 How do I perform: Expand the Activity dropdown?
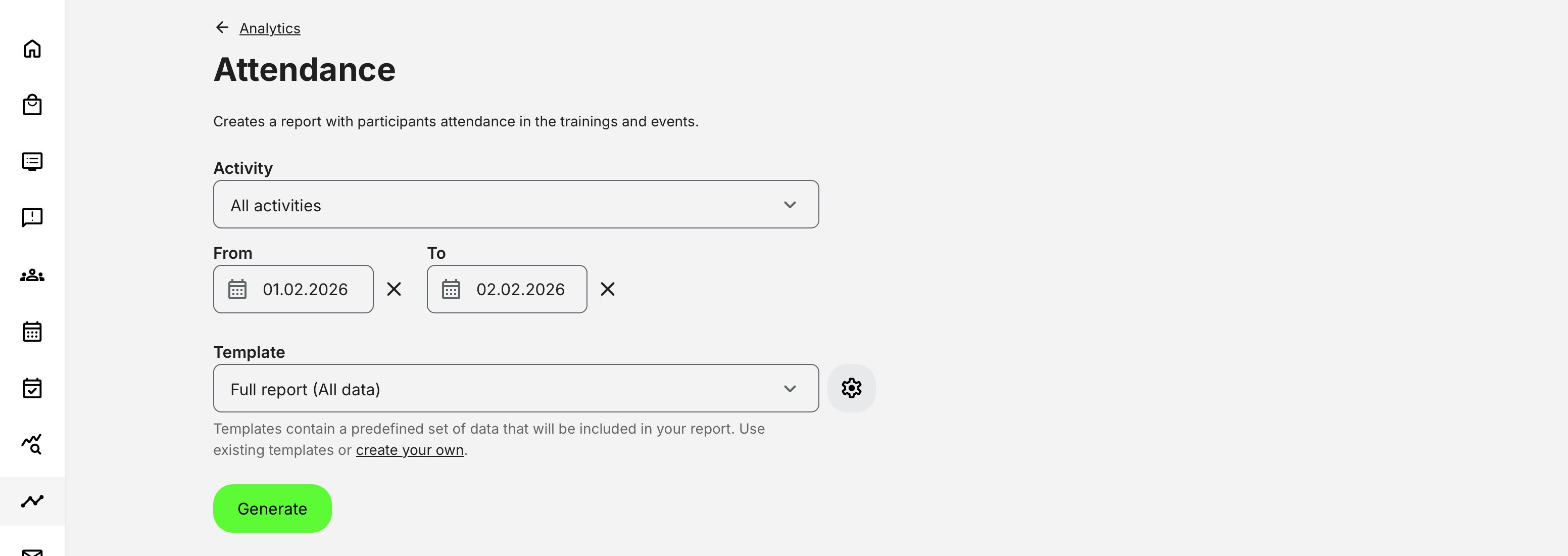(x=516, y=205)
